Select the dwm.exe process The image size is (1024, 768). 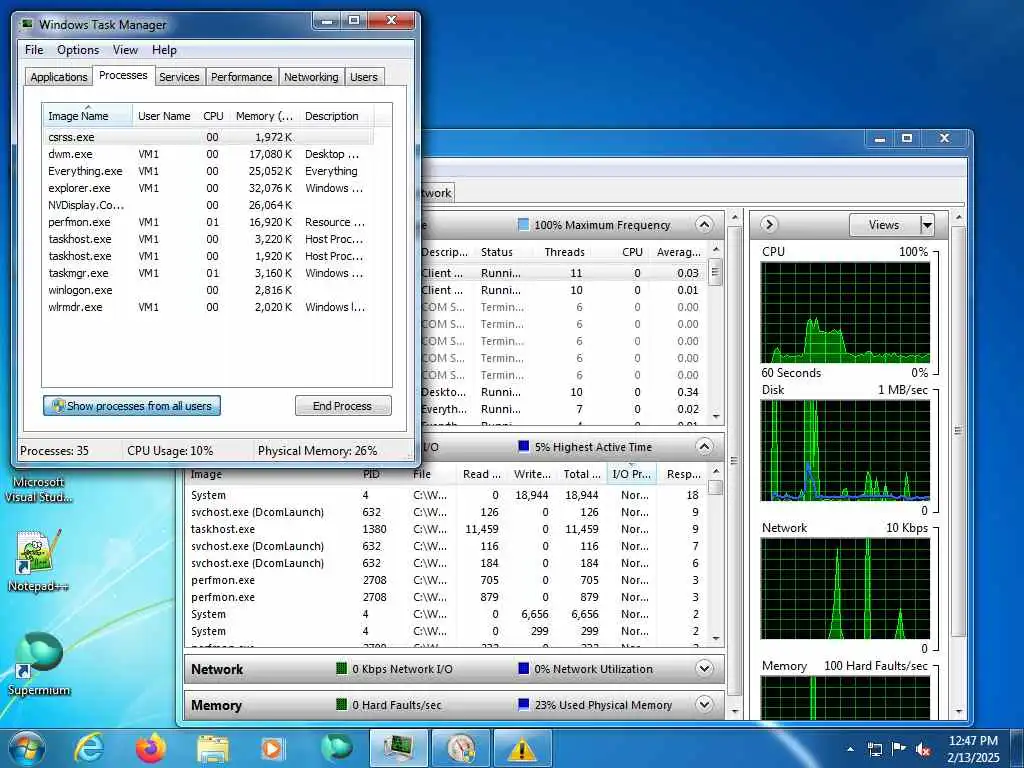tap(208, 154)
